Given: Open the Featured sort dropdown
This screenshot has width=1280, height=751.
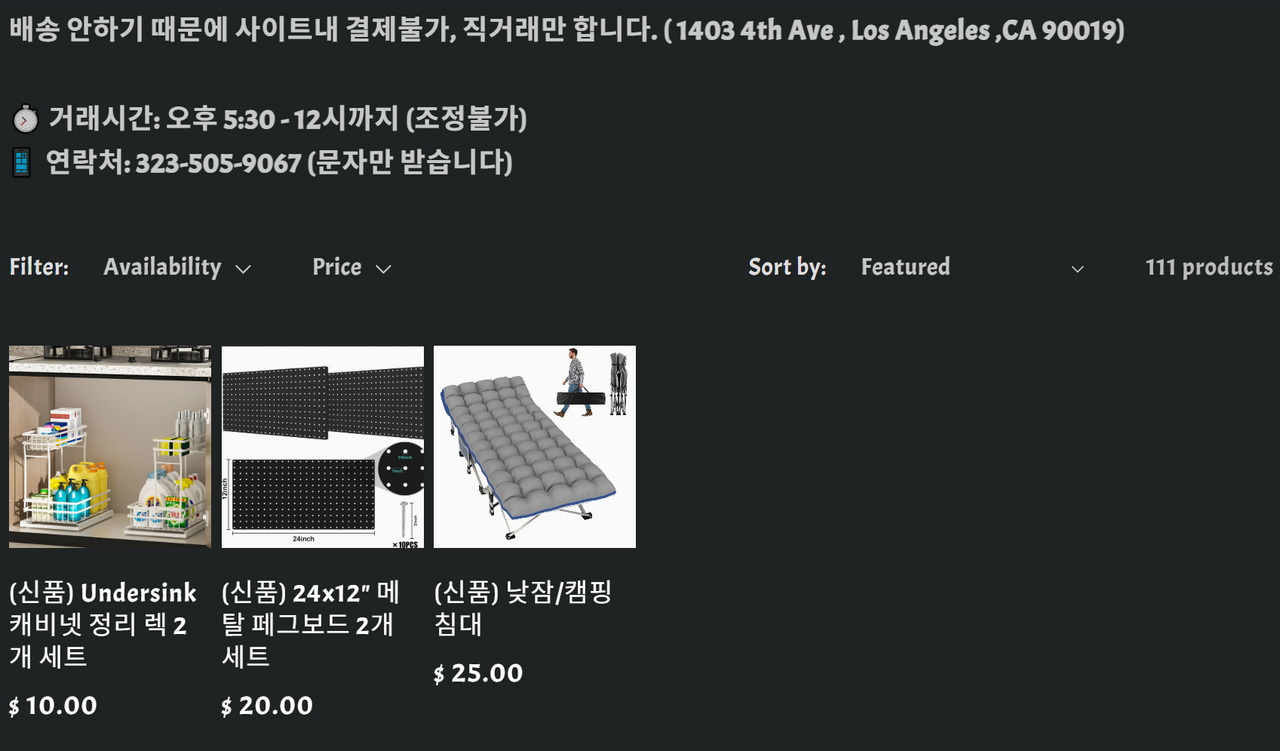Looking at the screenshot, I should coord(906,267).
